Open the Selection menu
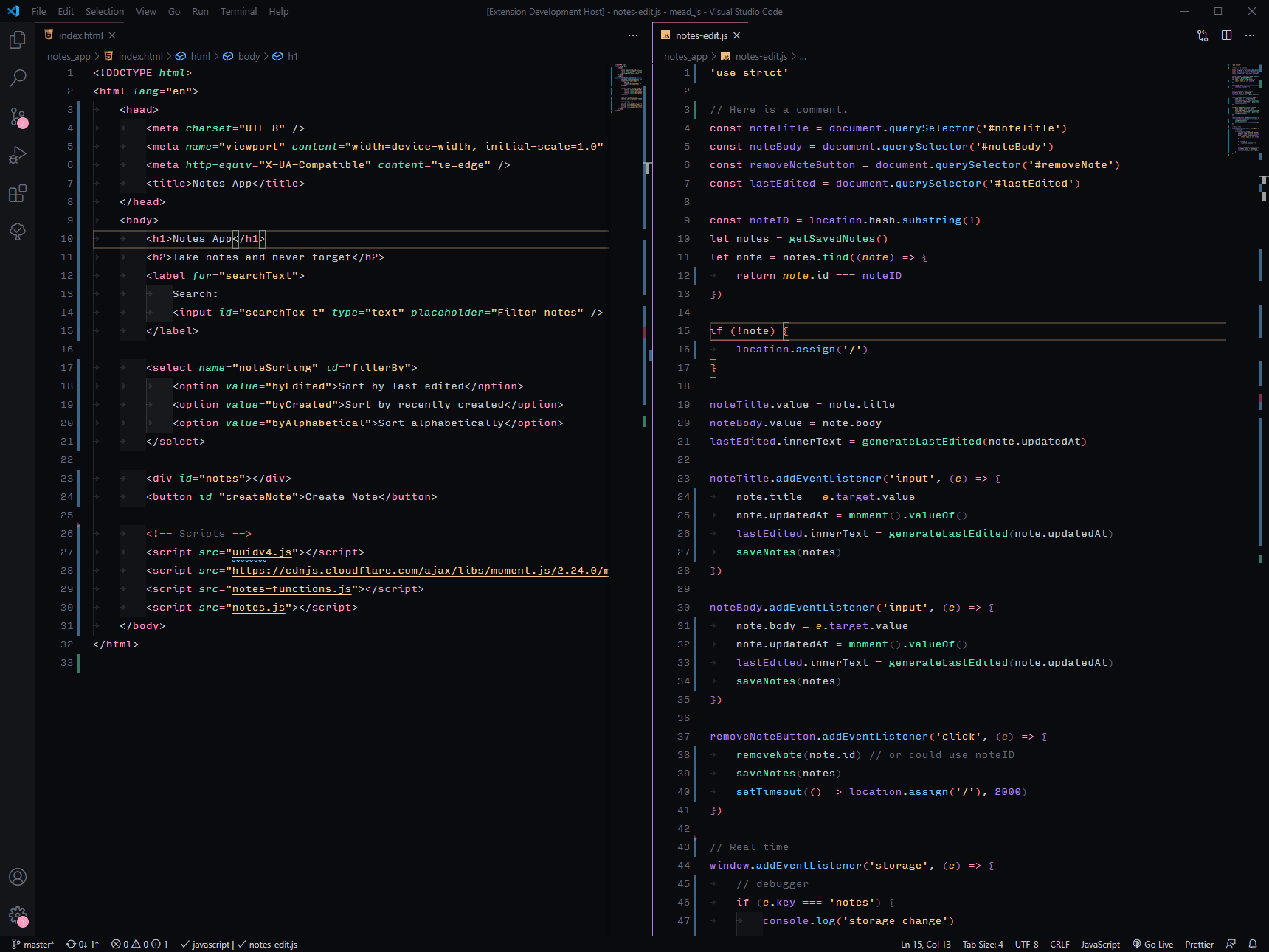Screen dimensions: 1269x952 click(105, 11)
